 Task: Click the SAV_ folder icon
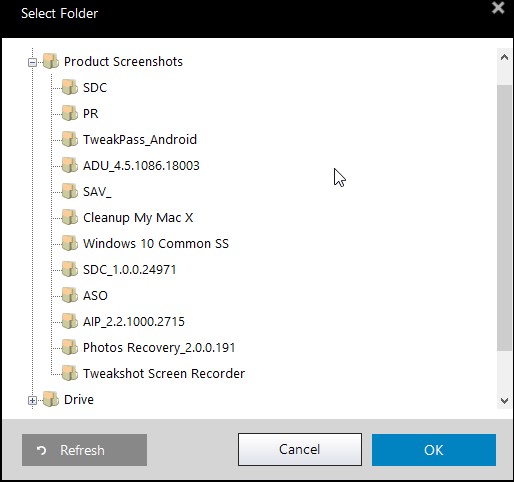[x=70, y=191]
